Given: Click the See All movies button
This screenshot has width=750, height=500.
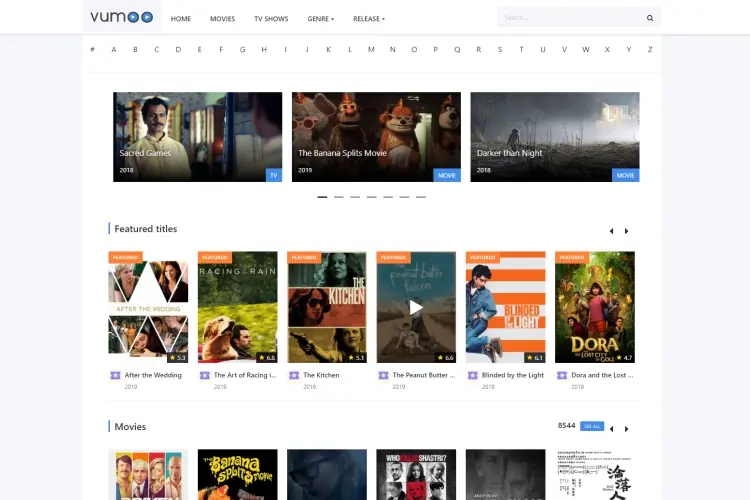Looking at the screenshot, I should [x=592, y=426].
